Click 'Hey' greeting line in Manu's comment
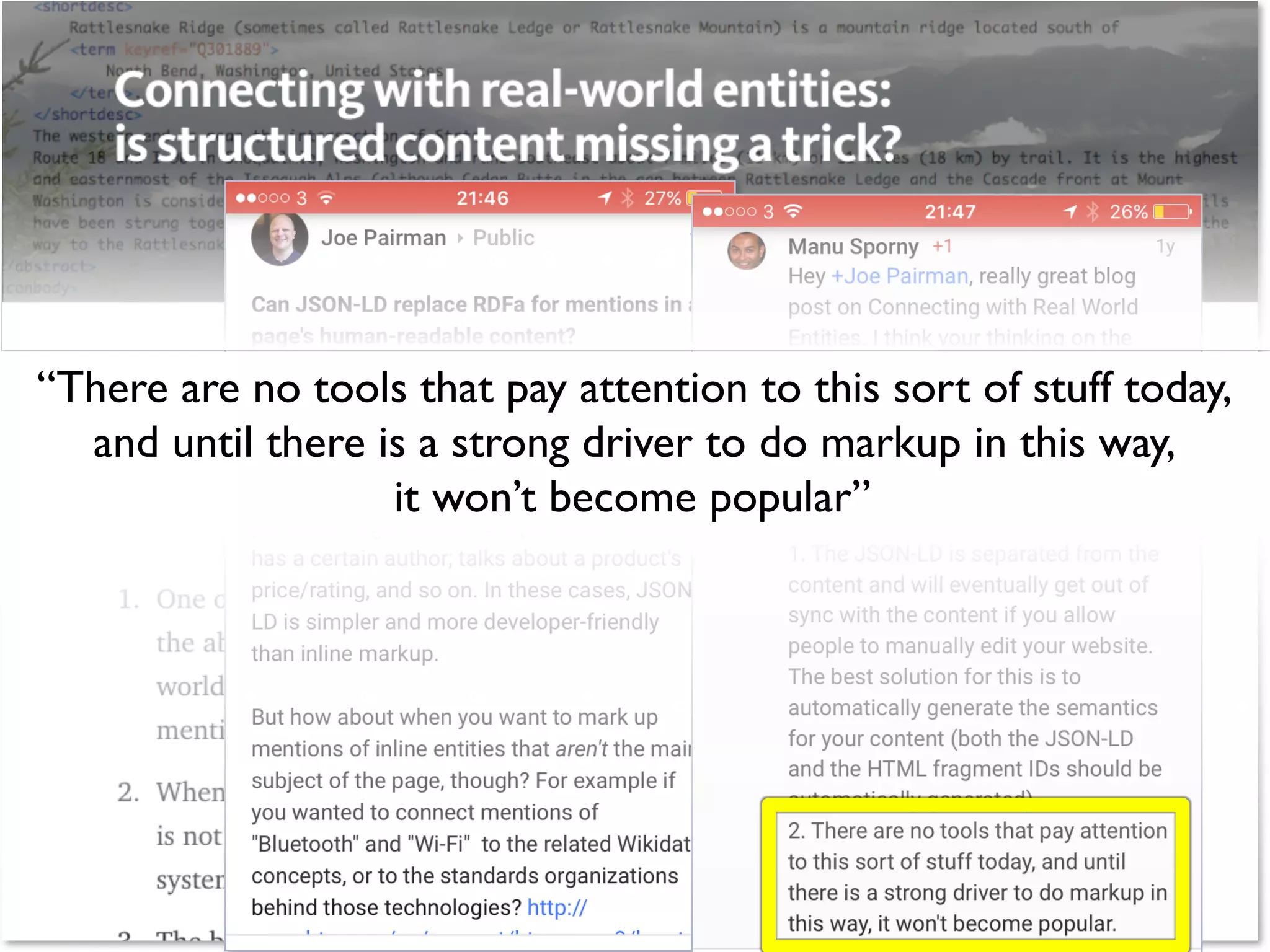 pos(962,276)
